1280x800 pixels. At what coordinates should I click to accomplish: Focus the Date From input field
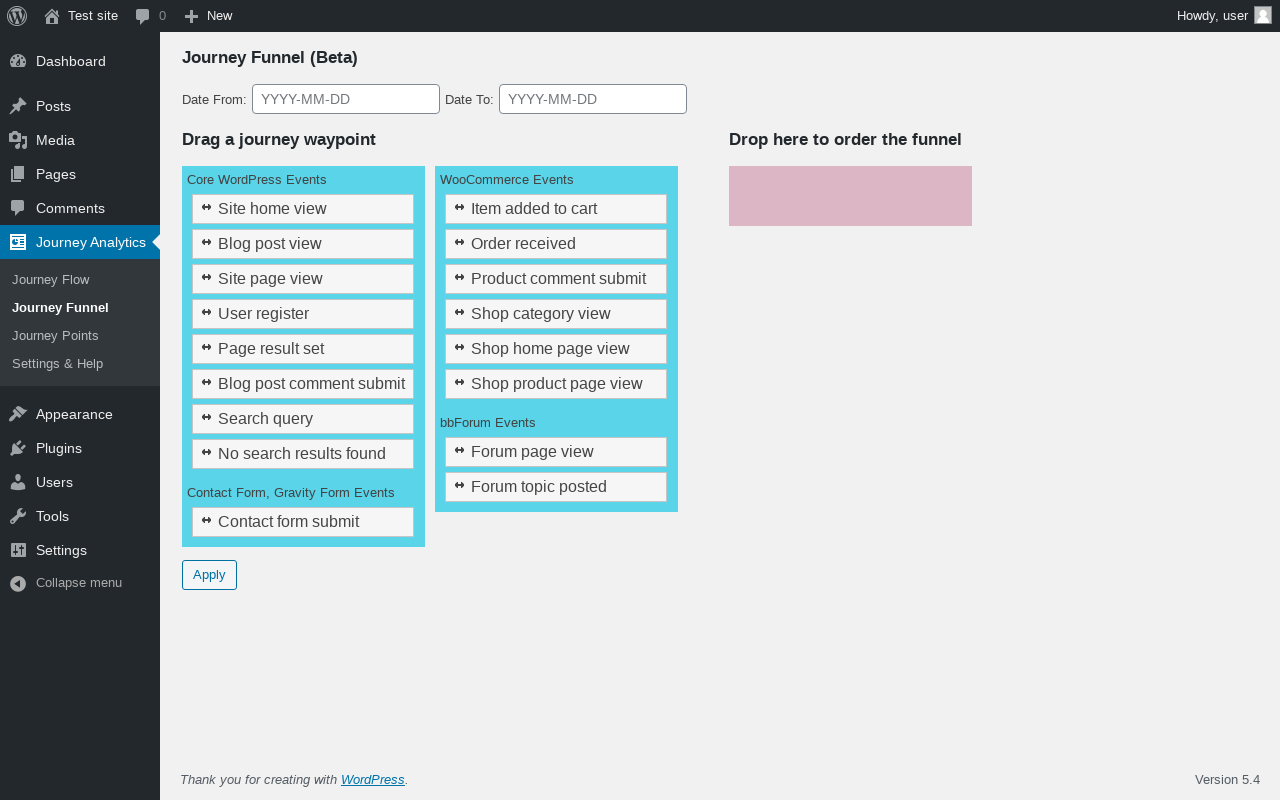[x=346, y=99]
